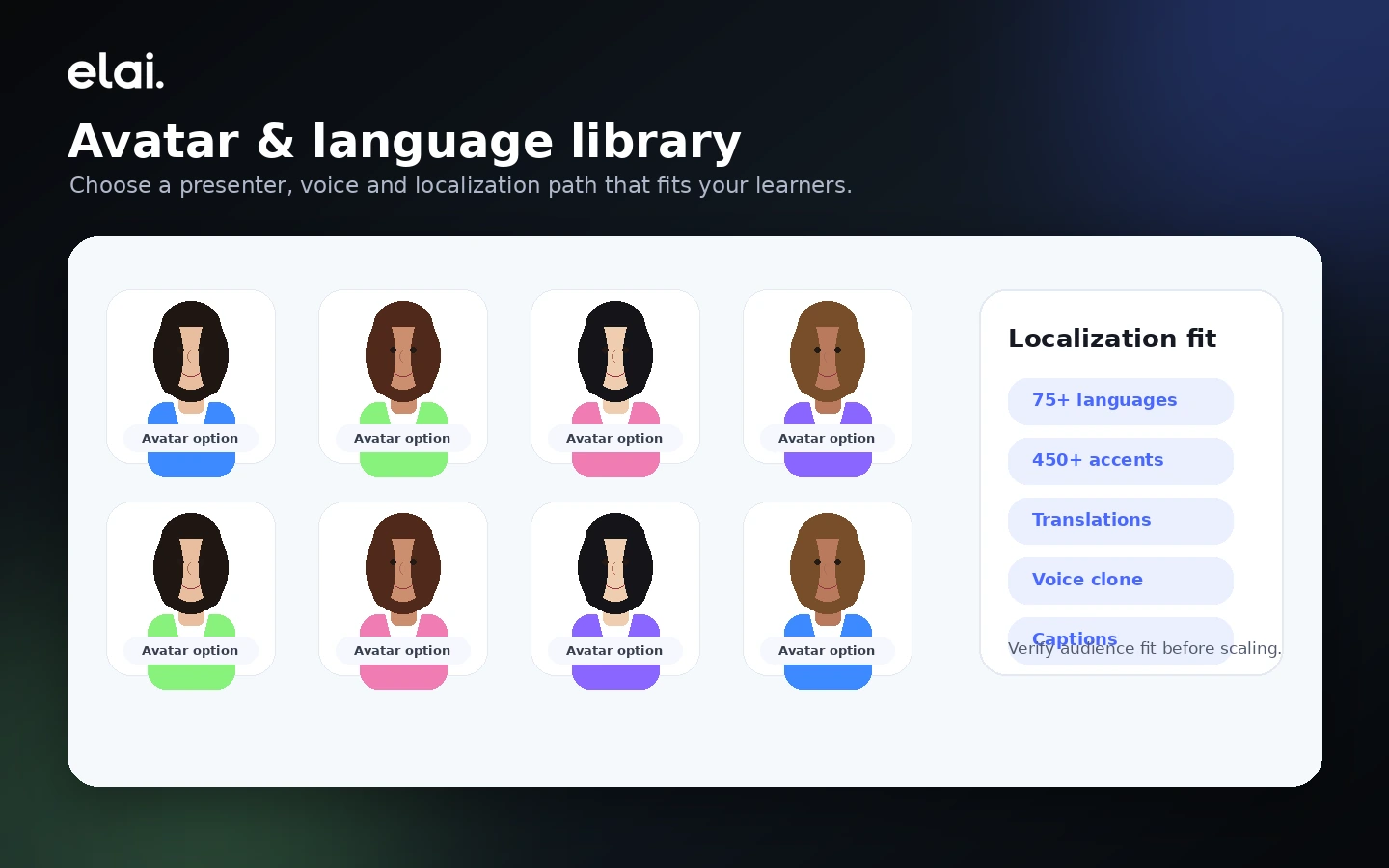Pick black-haired avatar with pink shirt
1389x868 pixels.
coord(615,376)
